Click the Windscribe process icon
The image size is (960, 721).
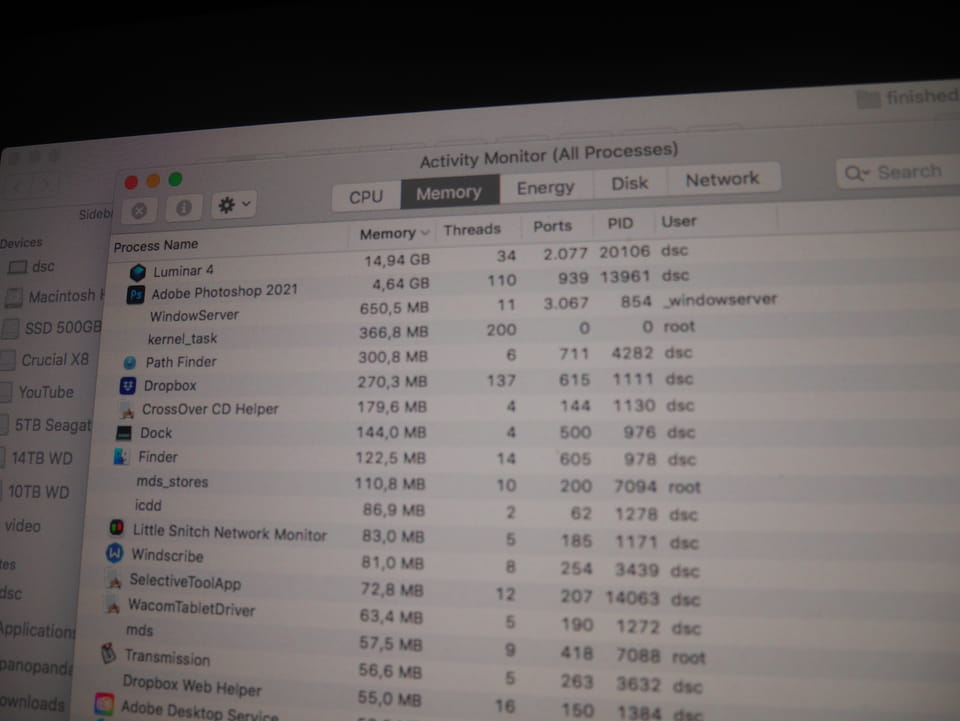pyautogui.click(x=114, y=554)
